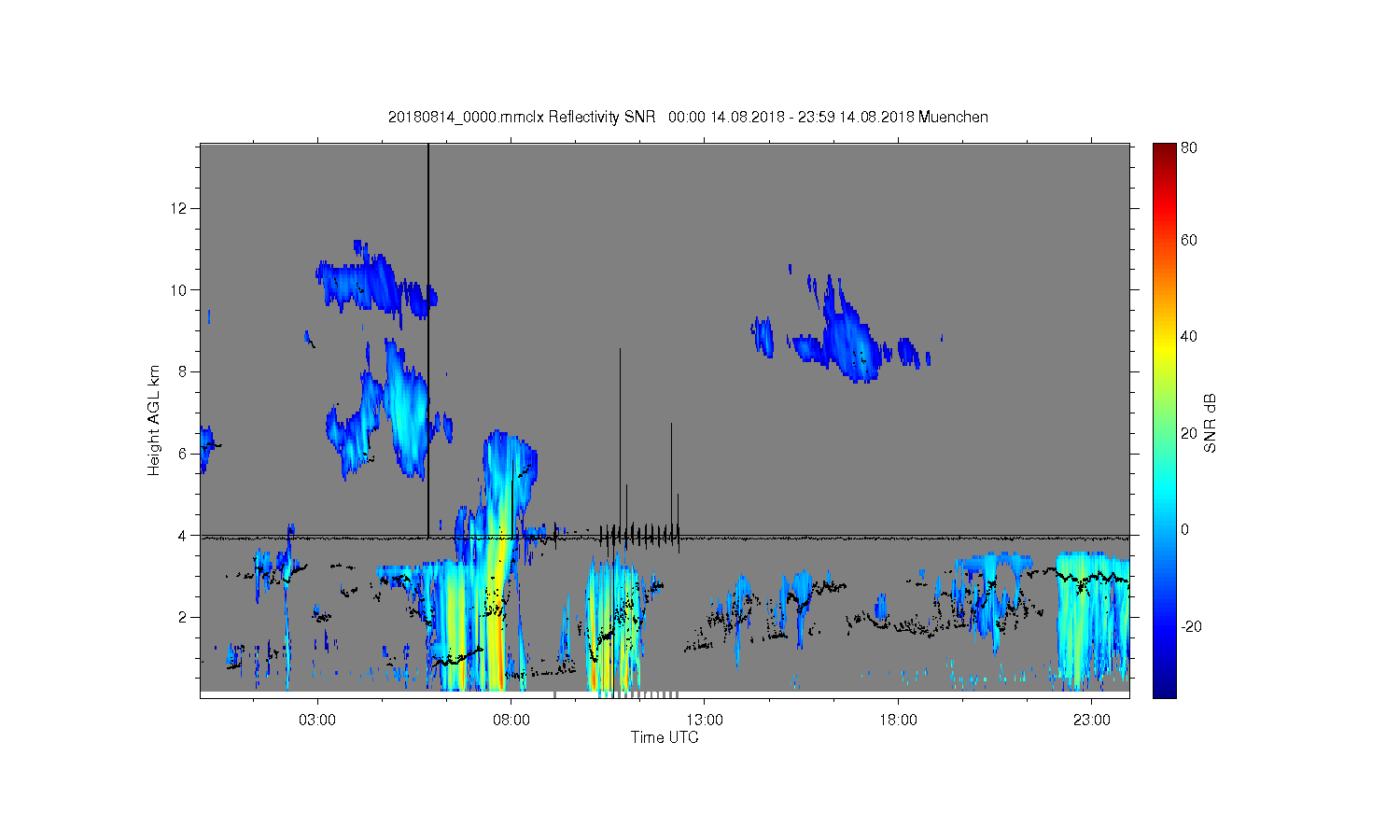Click the colorbar value 40
The image size is (1400, 840).
1189,337
